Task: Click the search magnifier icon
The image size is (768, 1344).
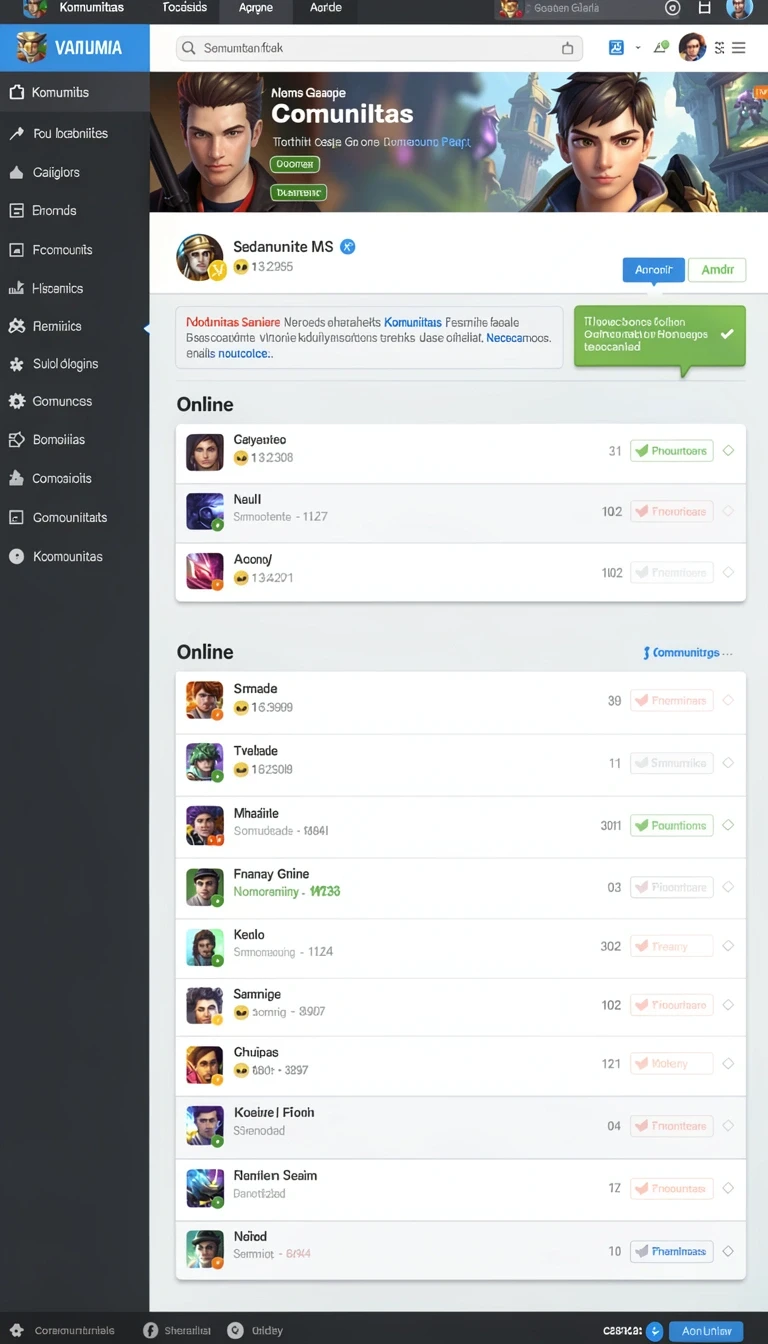Action: (x=190, y=48)
